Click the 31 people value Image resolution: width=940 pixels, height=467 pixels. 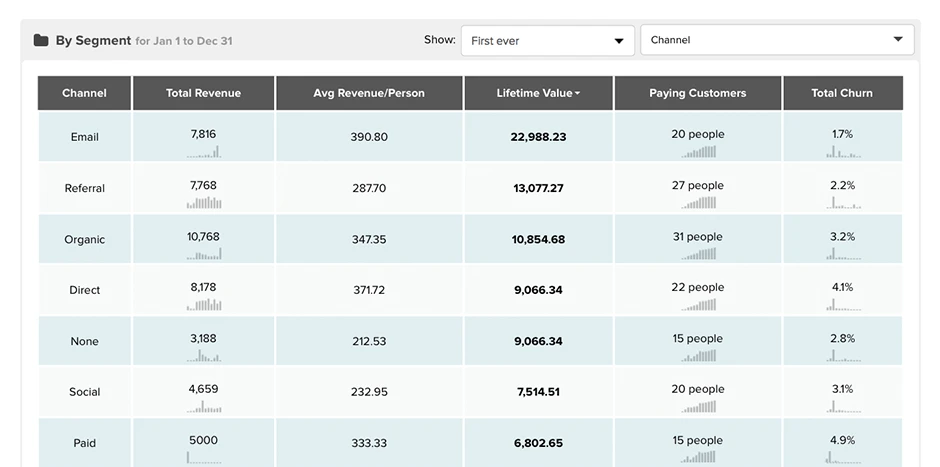tap(698, 236)
